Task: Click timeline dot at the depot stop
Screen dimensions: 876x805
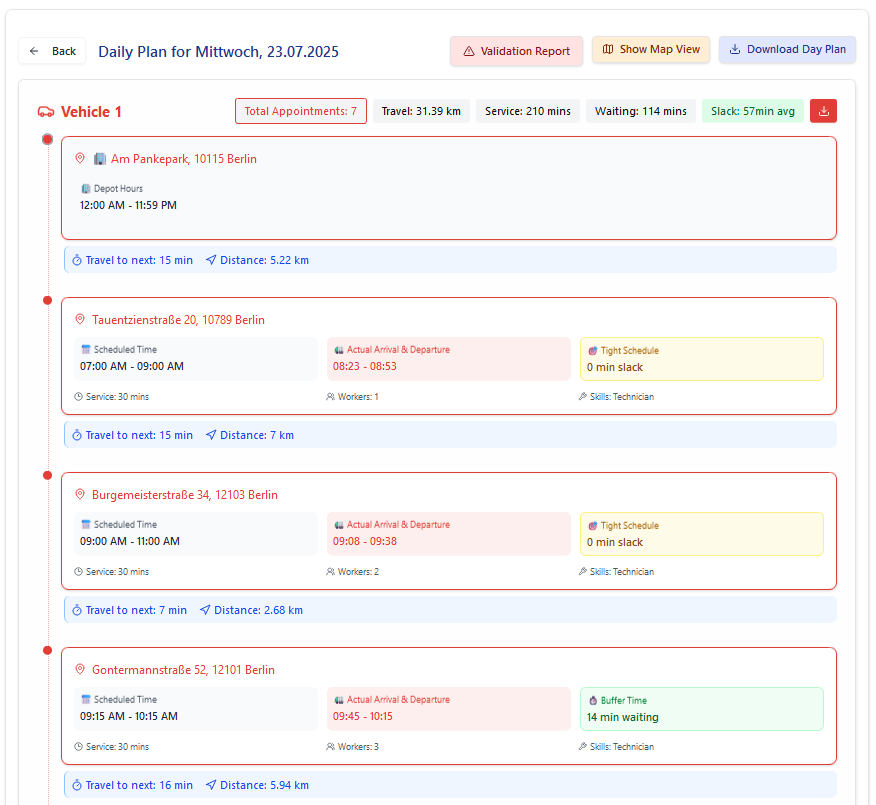Action: pos(47,139)
